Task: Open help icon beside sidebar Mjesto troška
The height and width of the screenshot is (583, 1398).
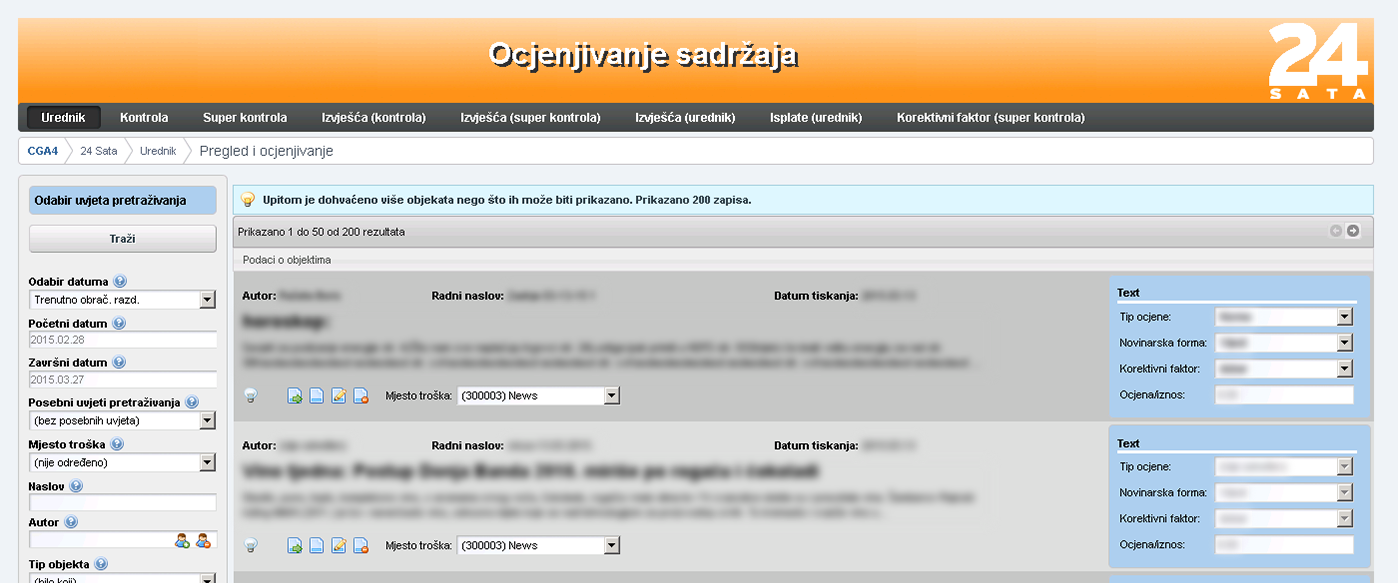Action: click(x=117, y=444)
